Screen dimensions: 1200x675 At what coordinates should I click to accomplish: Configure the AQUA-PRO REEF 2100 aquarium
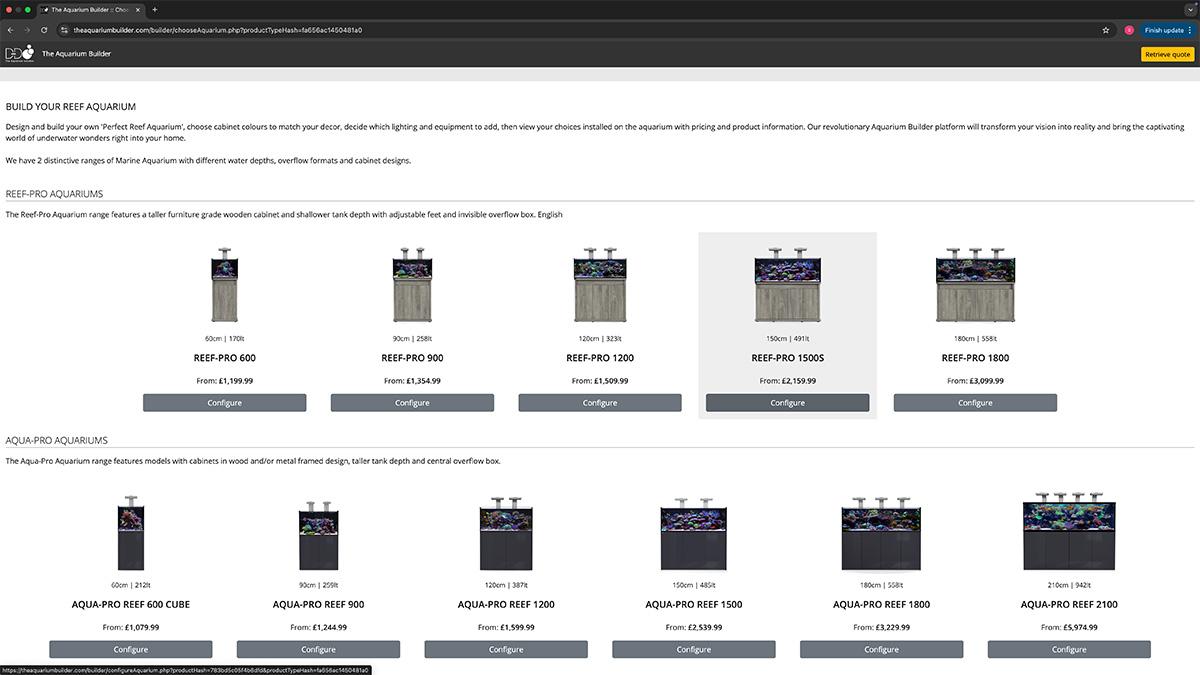(x=1069, y=649)
